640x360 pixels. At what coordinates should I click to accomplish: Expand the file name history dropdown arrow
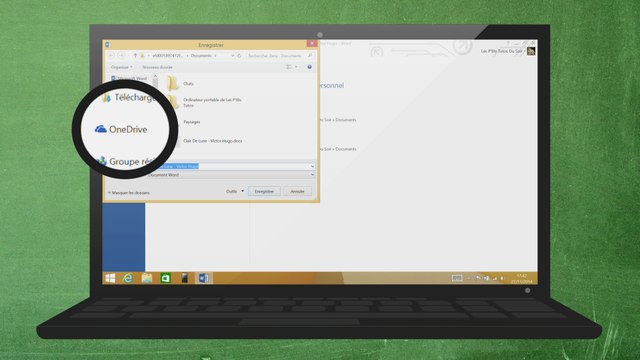click(312, 166)
